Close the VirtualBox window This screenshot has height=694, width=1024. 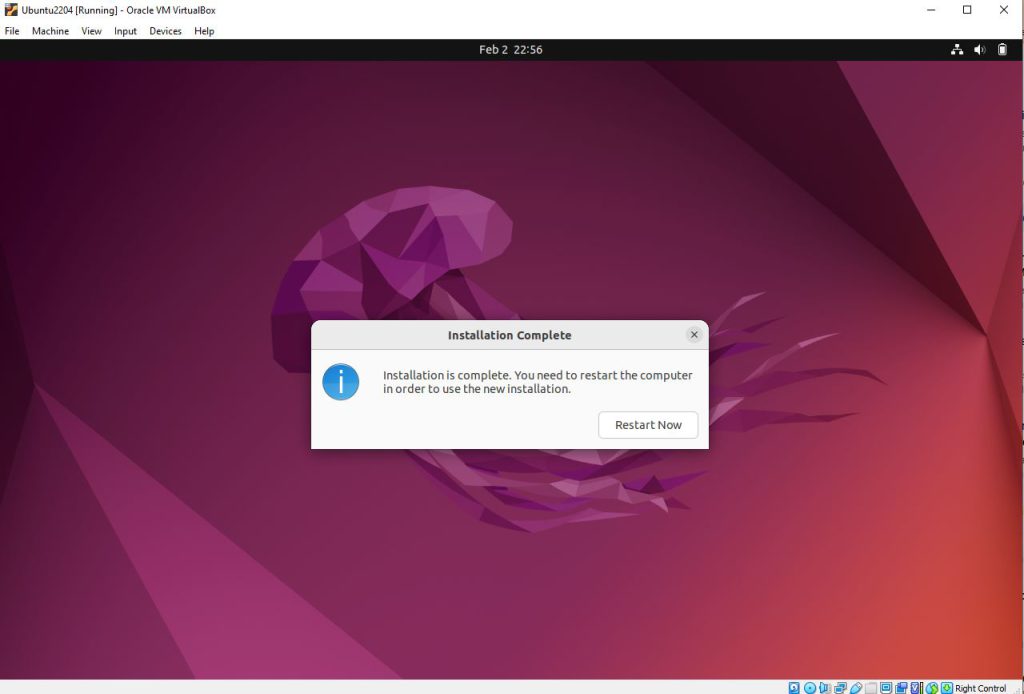[x=1004, y=10]
